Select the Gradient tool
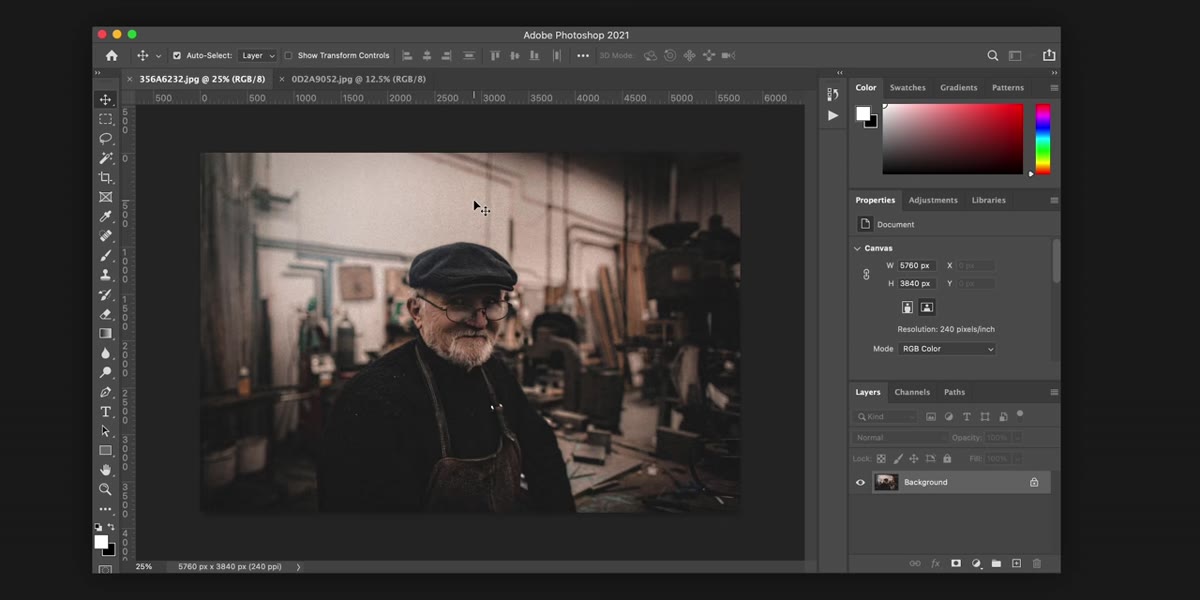Viewport: 1200px width, 600px height. click(x=105, y=333)
